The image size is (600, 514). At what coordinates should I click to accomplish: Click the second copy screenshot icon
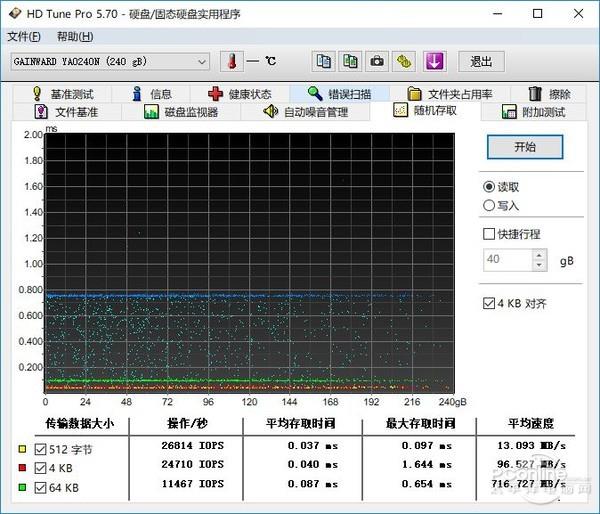pyautogui.click(x=350, y=61)
